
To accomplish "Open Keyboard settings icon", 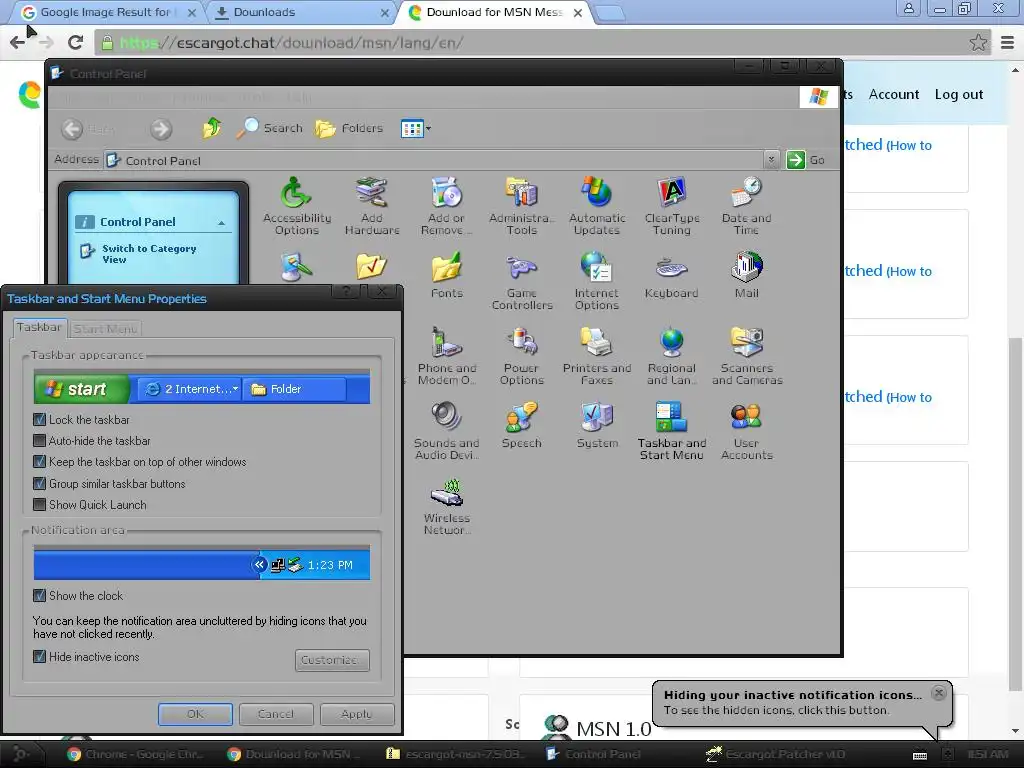I will coord(671,275).
